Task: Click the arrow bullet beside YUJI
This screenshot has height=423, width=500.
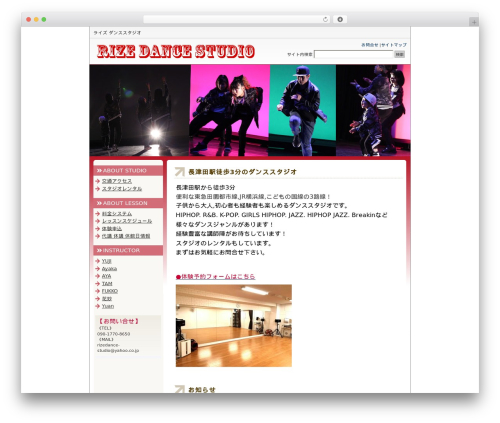Action: [x=98, y=261]
